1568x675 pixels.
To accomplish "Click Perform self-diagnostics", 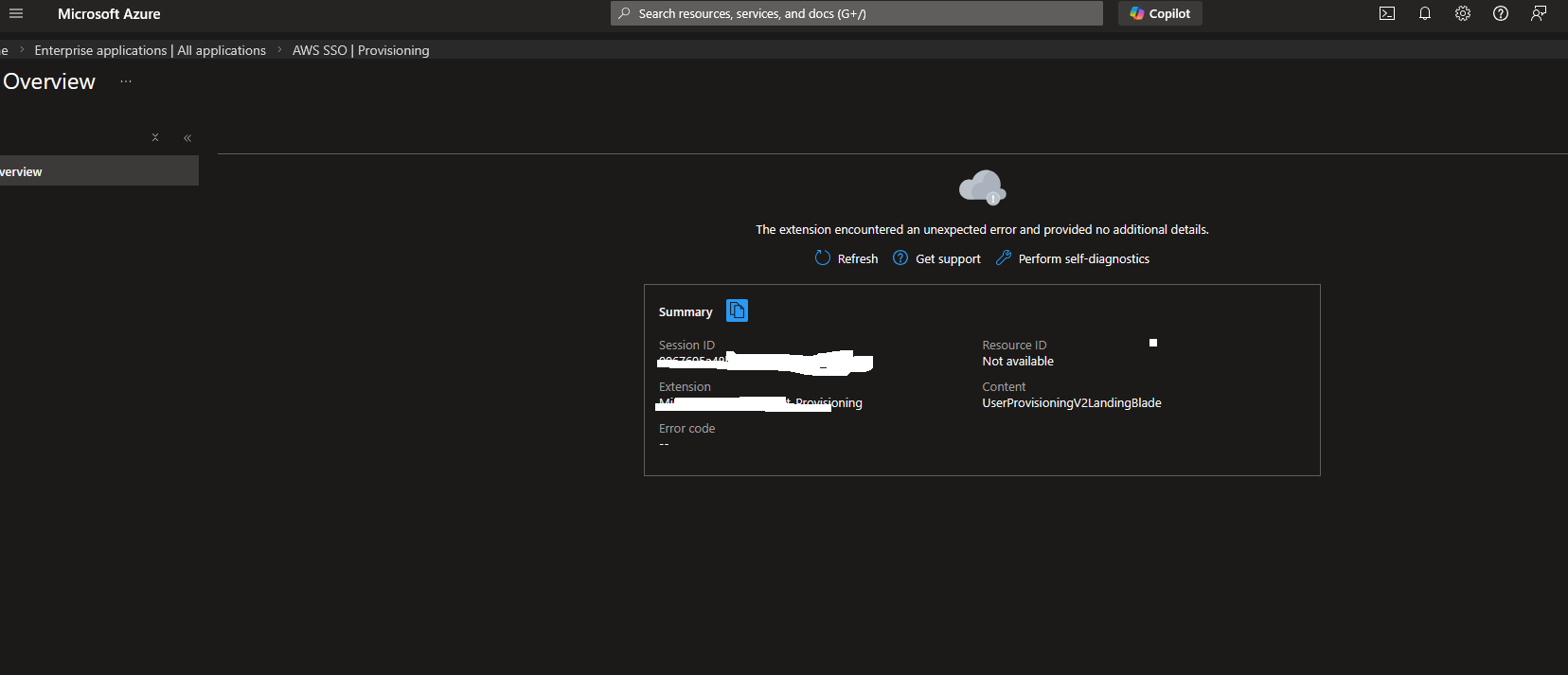I will pos(1073,258).
